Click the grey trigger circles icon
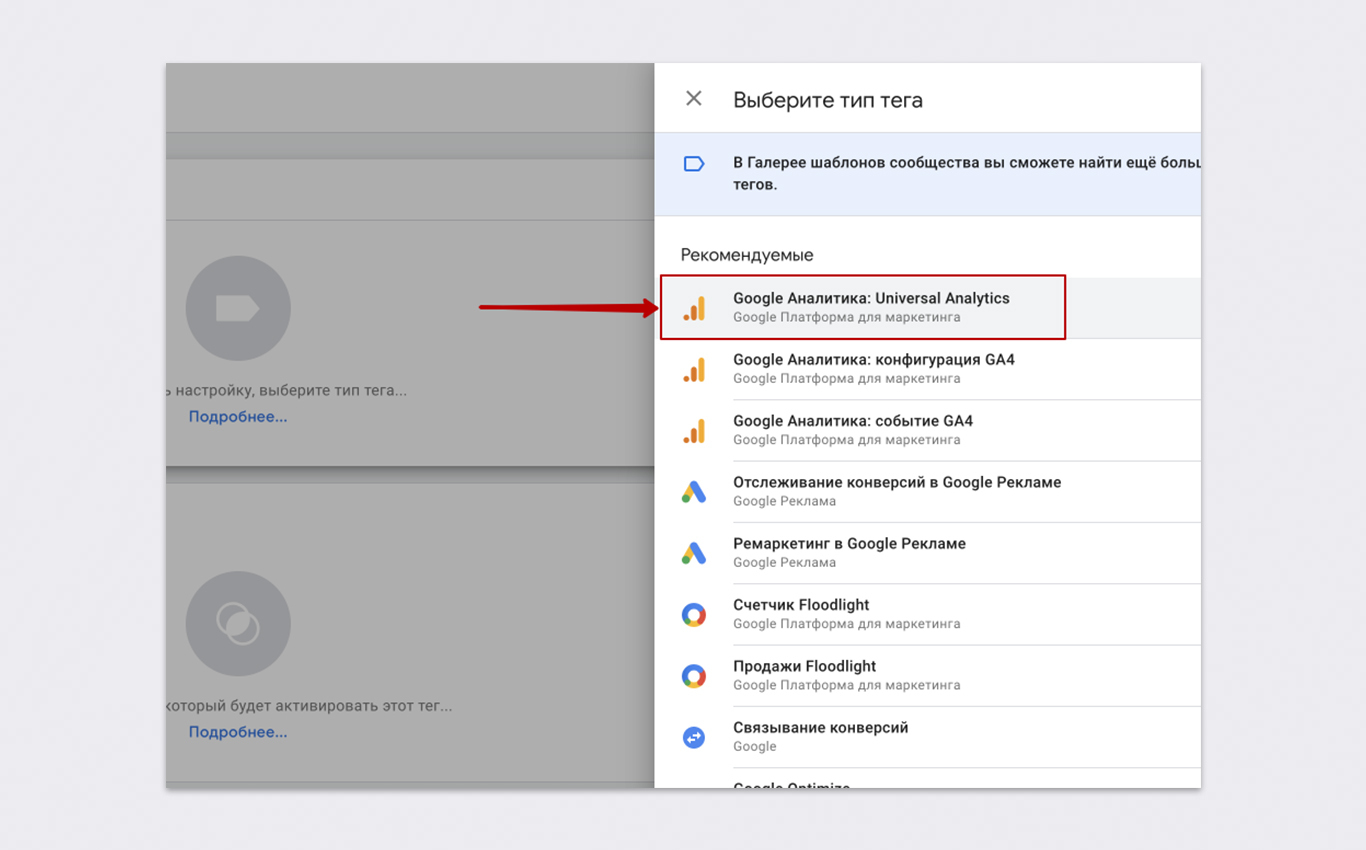This screenshot has height=850, width=1366. point(238,624)
